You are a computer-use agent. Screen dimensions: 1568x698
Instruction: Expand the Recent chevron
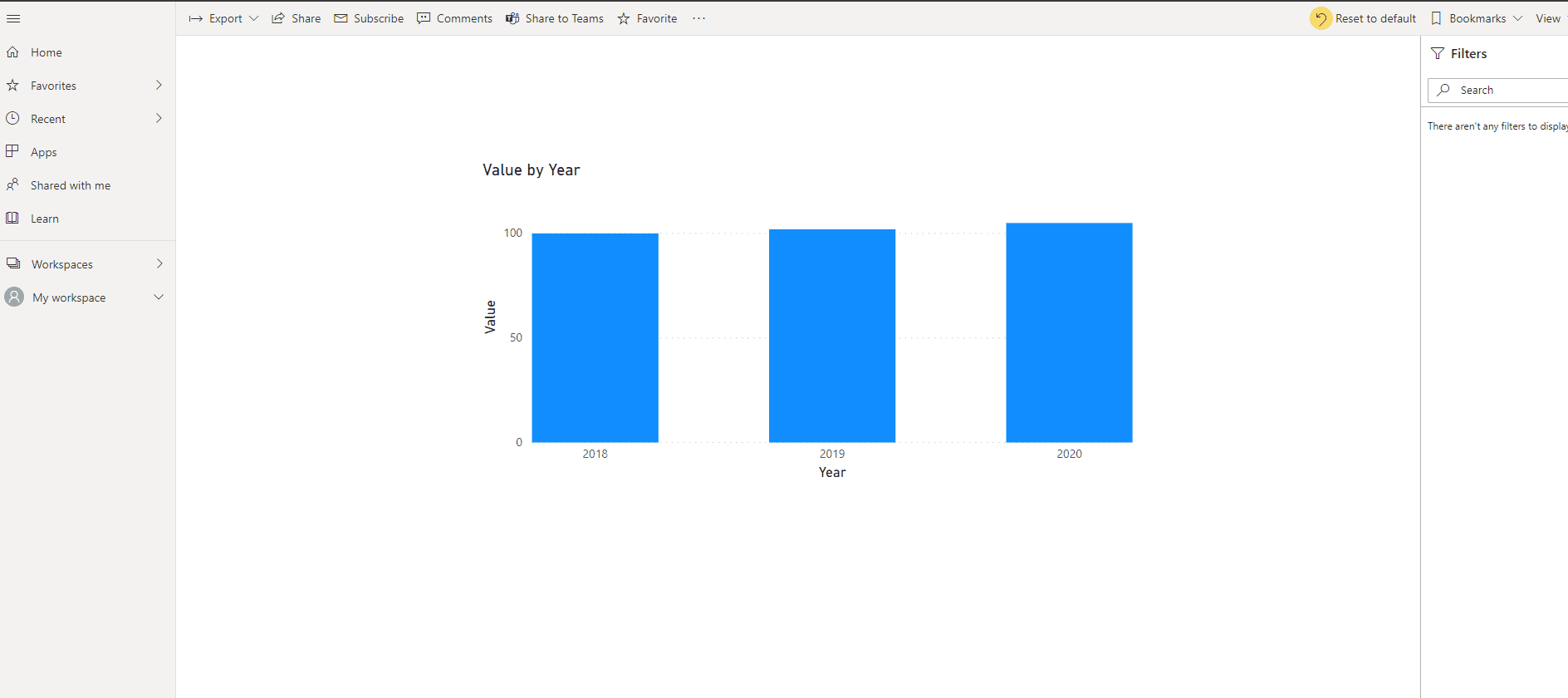click(x=159, y=118)
